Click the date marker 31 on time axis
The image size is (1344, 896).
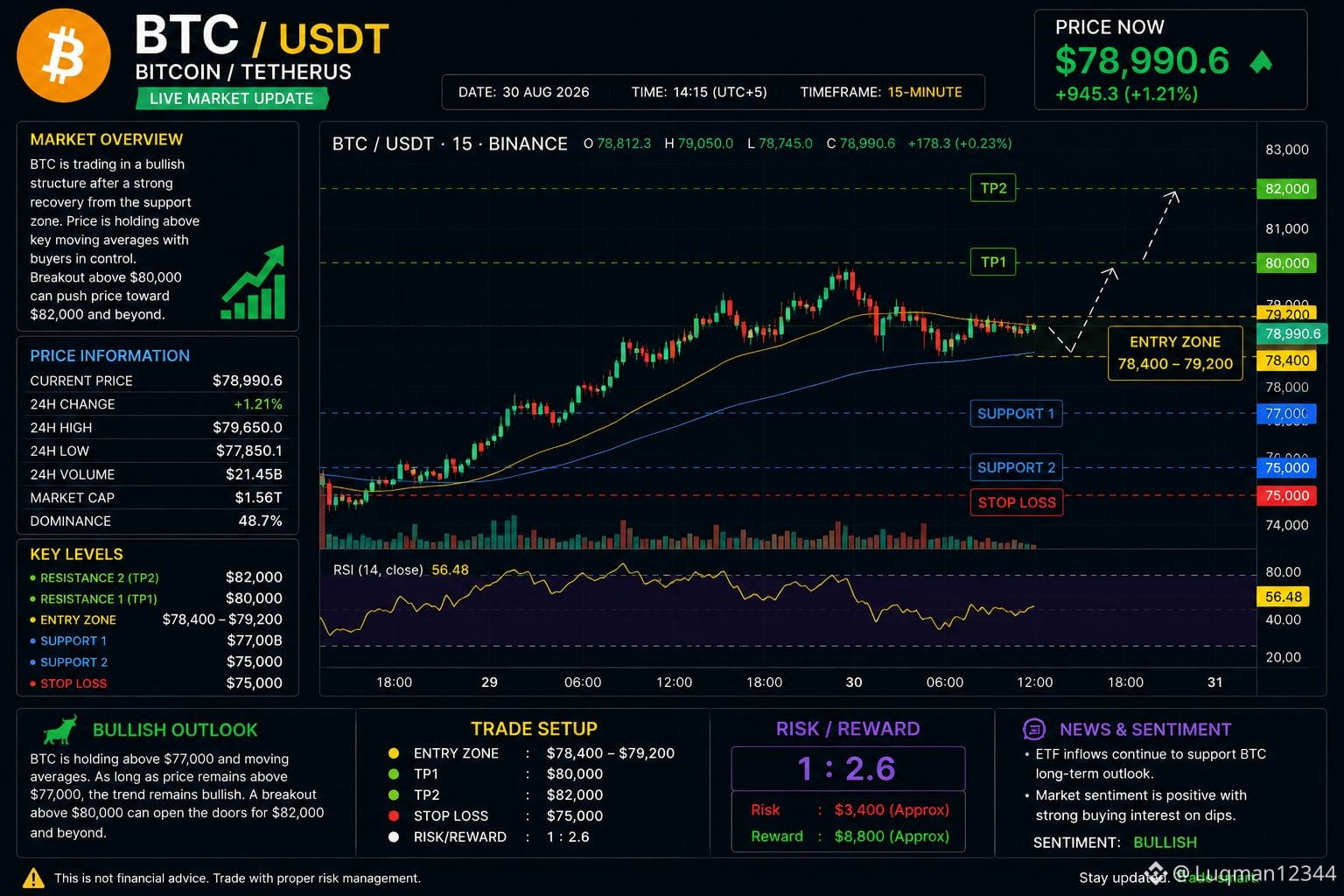pos(1214,682)
